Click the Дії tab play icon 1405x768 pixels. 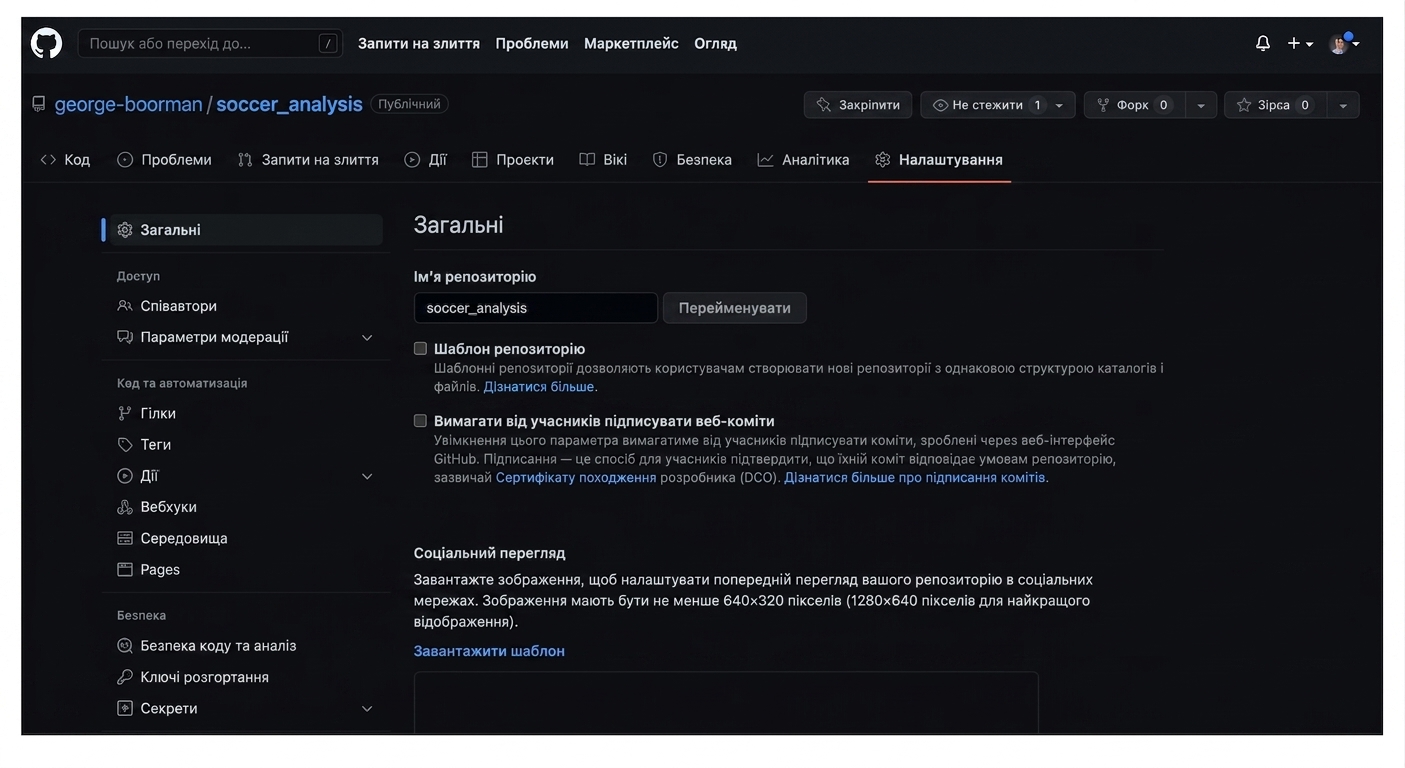click(x=412, y=159)
